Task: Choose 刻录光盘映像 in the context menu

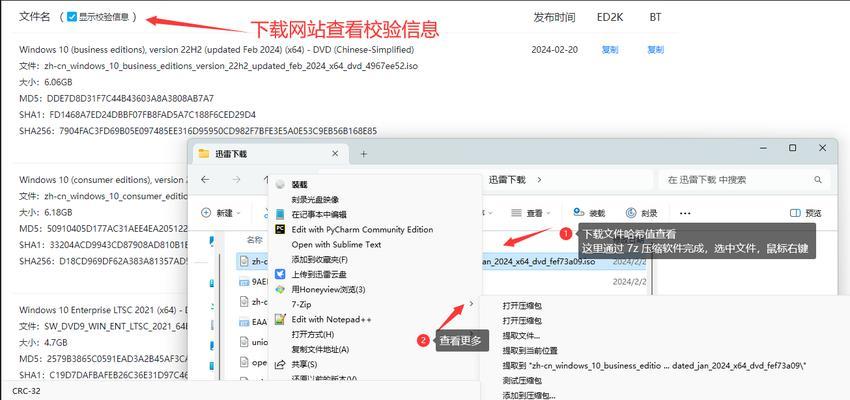Action: (374, 199)
